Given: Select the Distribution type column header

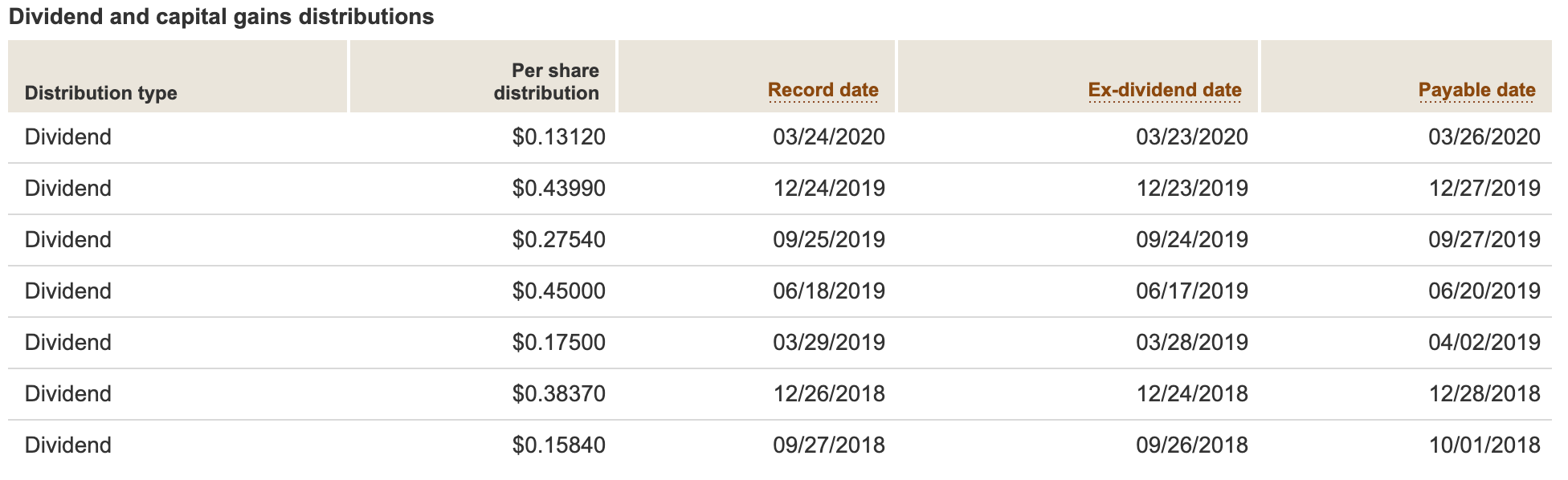Looking at the screenshot, I should pos(100,93).
